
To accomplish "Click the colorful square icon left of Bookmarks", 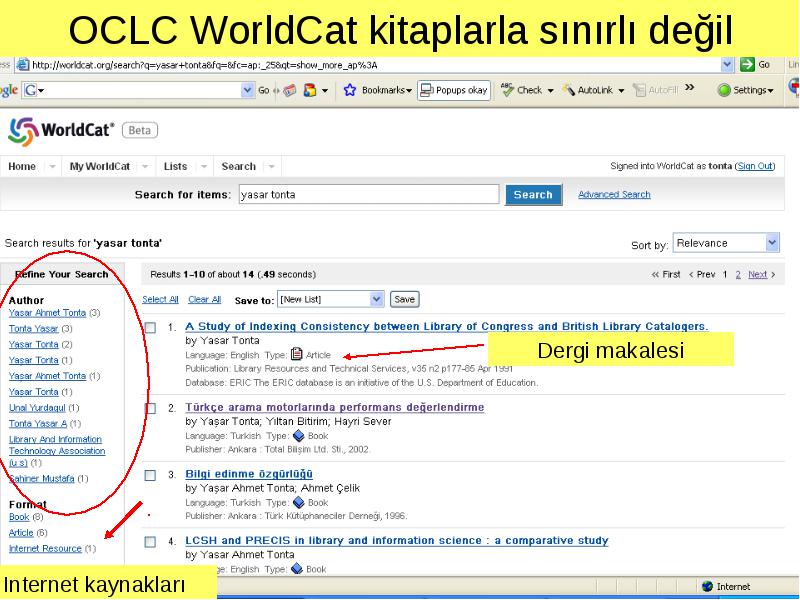I will coord(310,90).
